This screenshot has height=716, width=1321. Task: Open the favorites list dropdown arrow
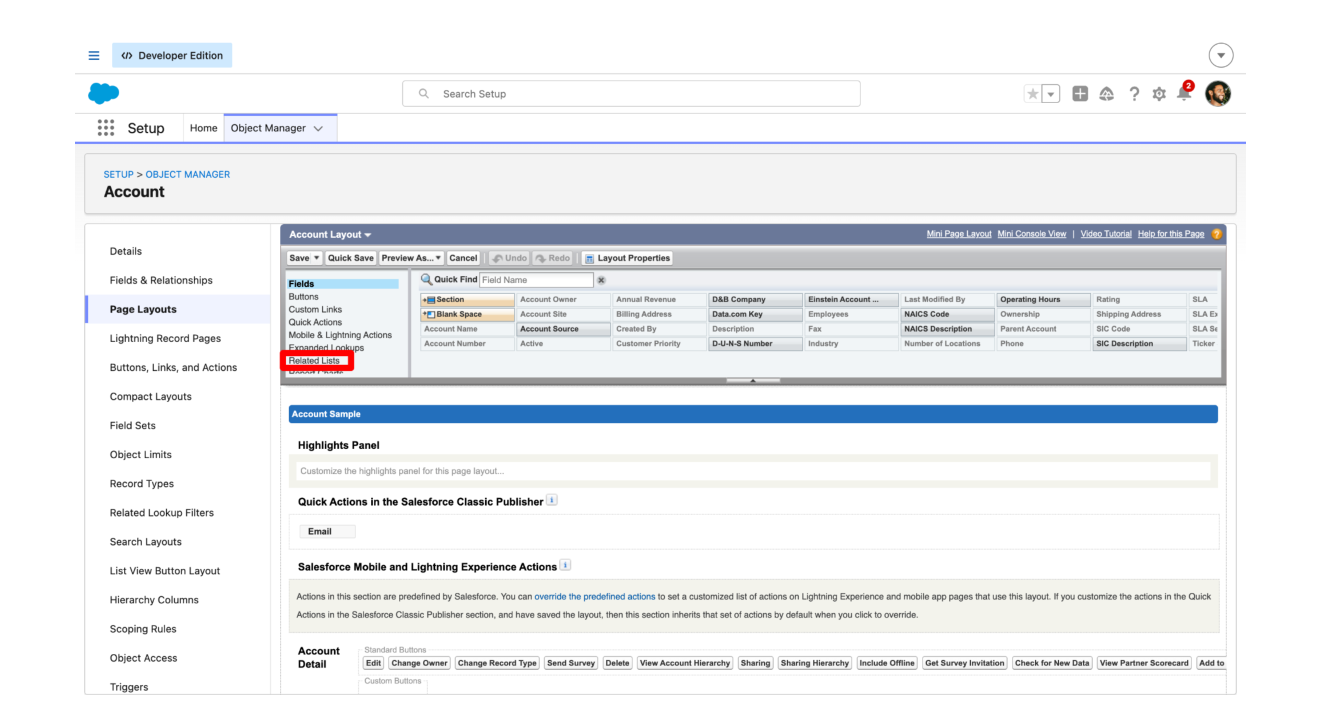pyautogui.click(x=1052, y=93)
